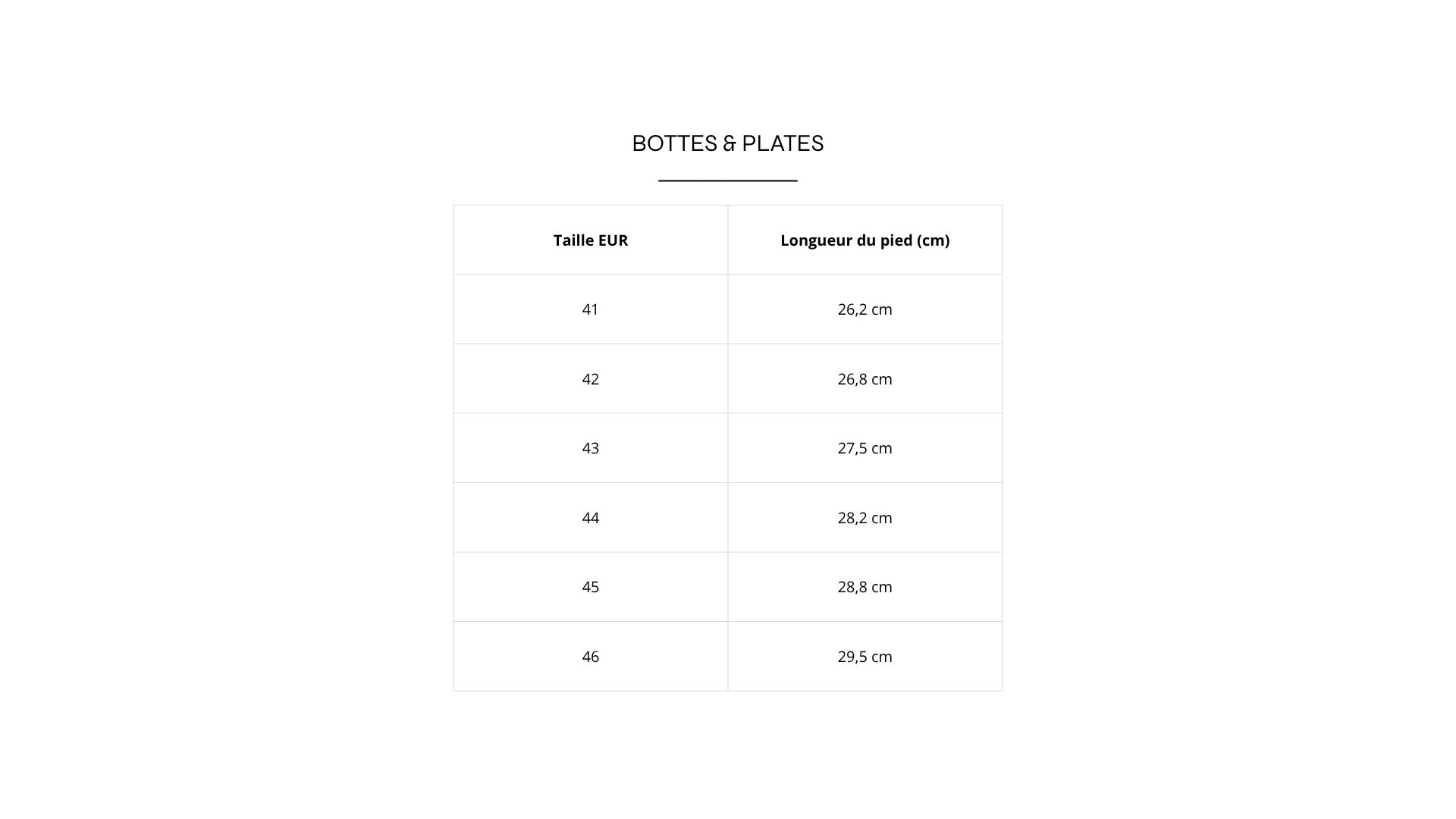Click the 28,2 cm length value

[864, 518]
